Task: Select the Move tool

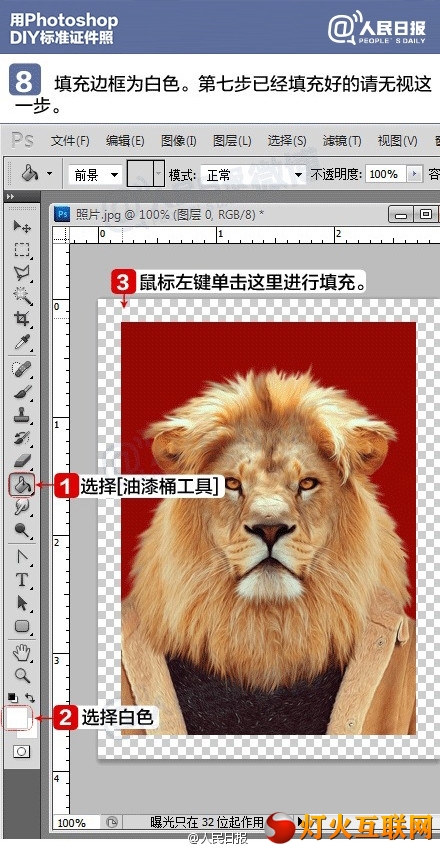Action: 22,226
